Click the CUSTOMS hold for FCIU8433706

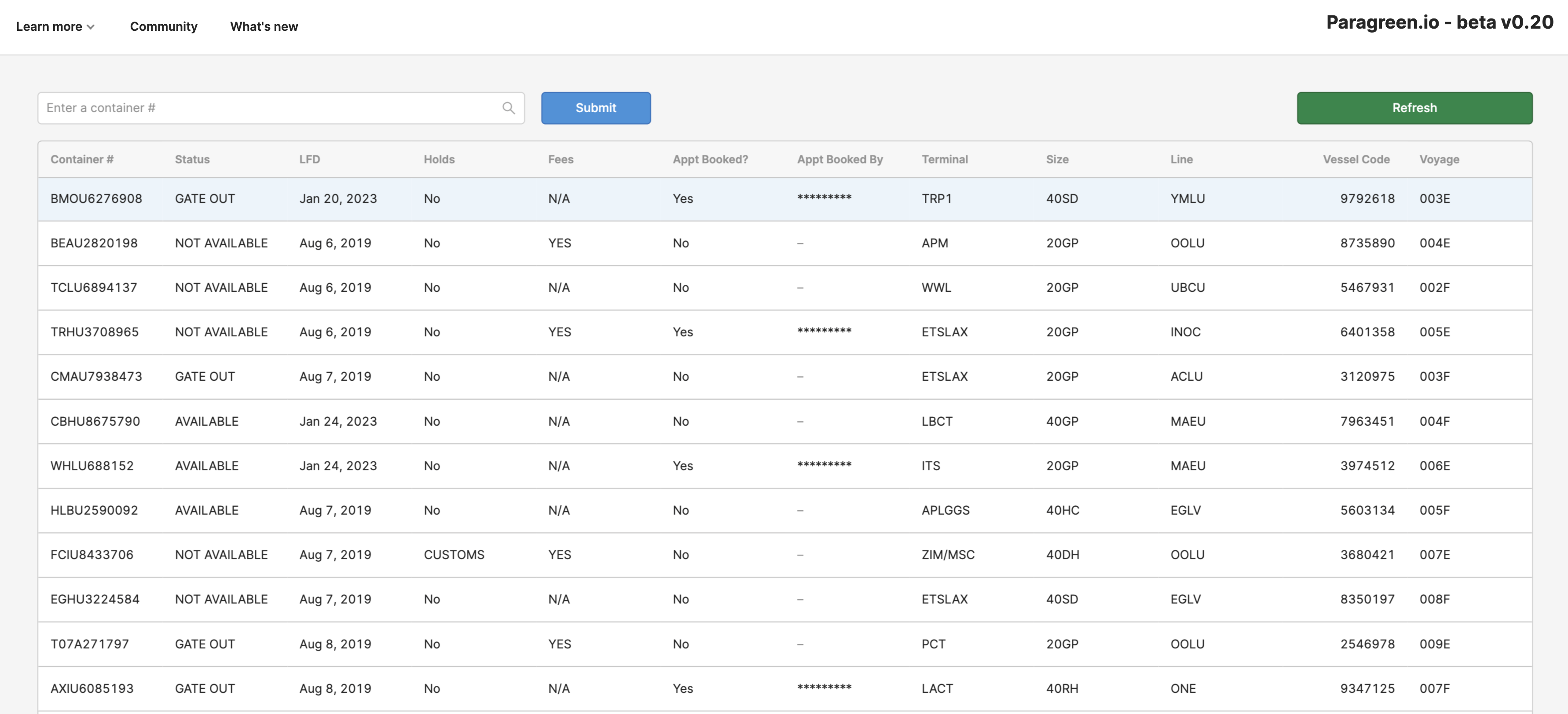[x=454, y=554]
